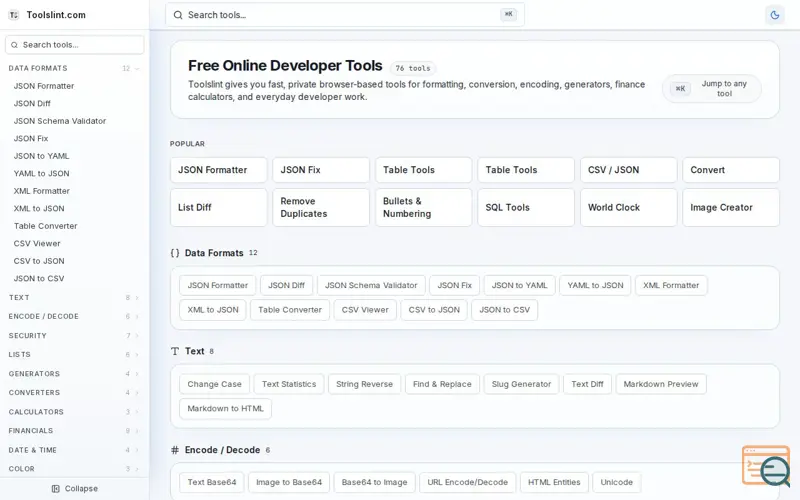
Task: Click the ⌘K shortcut badge in the search bar
Action: (508, 14)
